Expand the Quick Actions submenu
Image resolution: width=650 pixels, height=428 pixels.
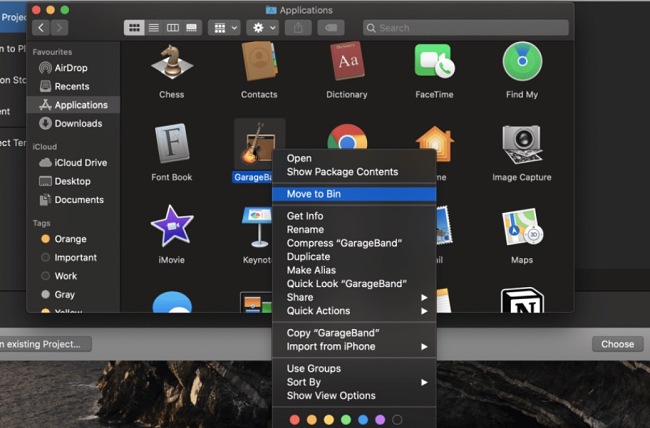coord(354,311)
